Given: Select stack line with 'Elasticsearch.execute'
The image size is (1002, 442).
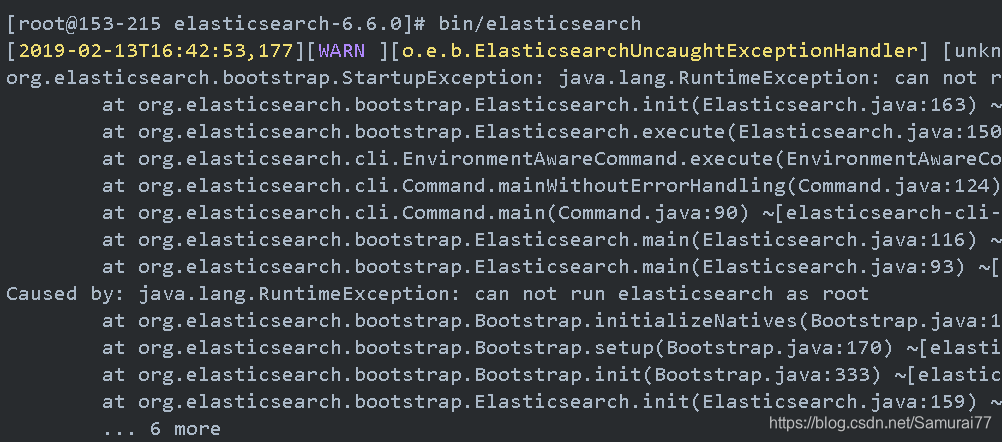Looking at the screenshot, I should (551, 132).
